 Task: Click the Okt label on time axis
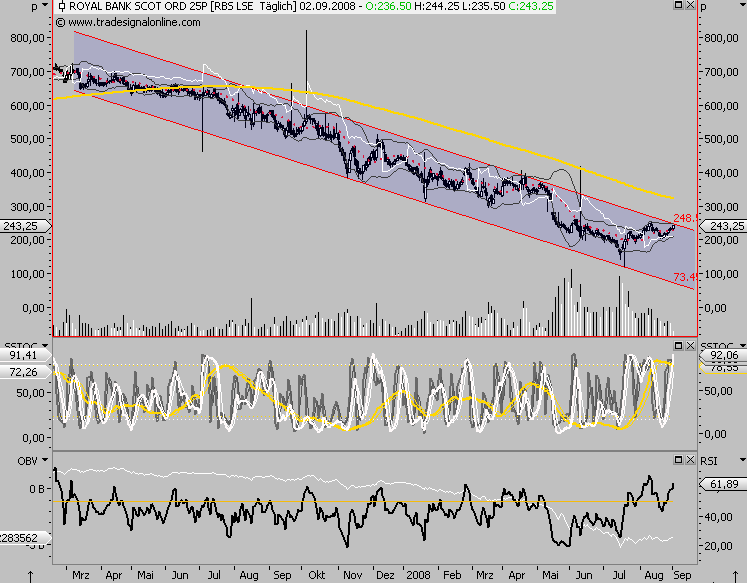click(316, 575)
